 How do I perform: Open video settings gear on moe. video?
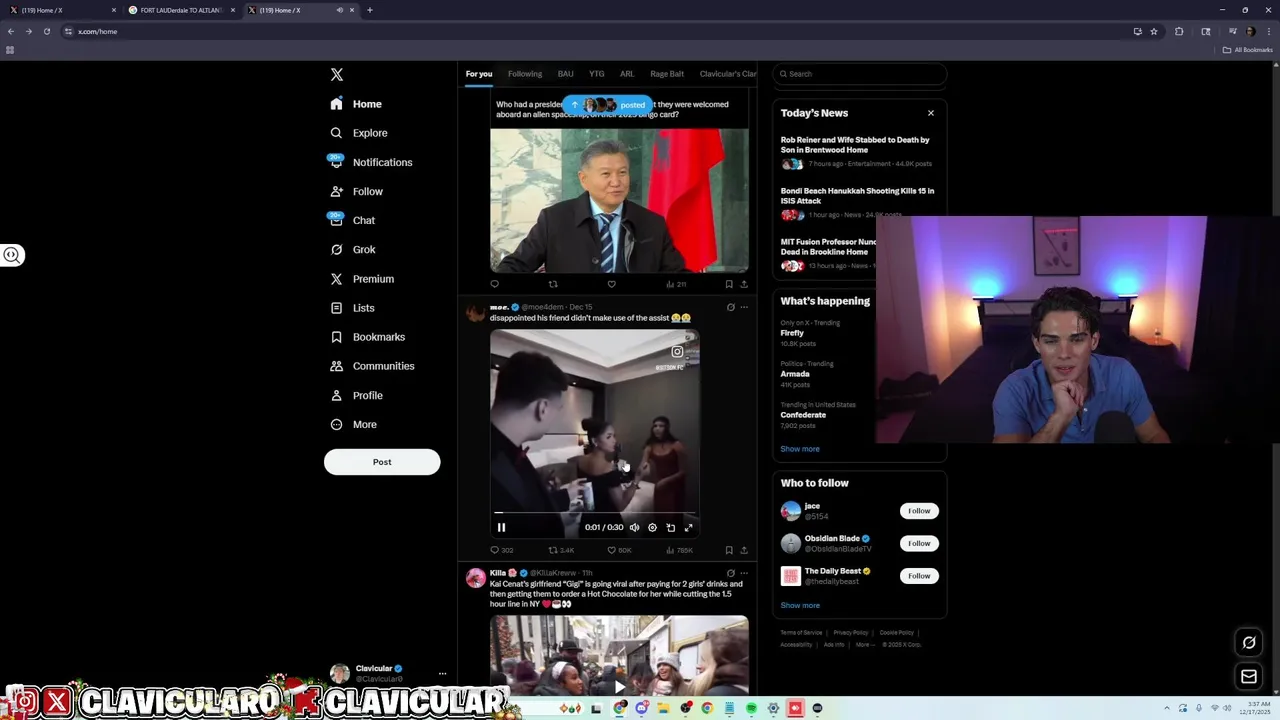[652, 528]
